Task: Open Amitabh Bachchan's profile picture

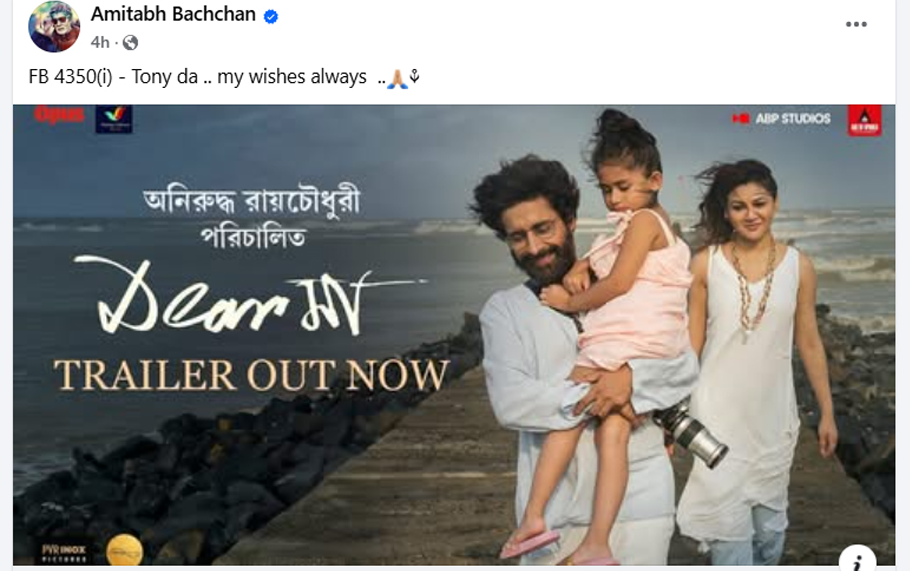Action: click(54, 27)
